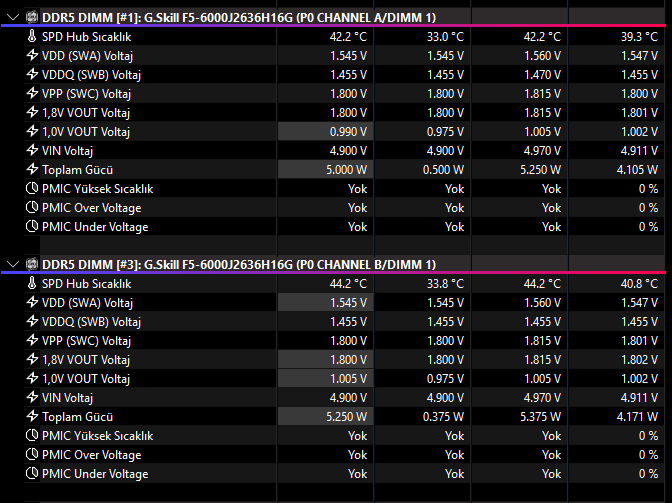Click bolt icon of DIMM #1 1,0V VOUT Voltaj

tap(32, 131)
